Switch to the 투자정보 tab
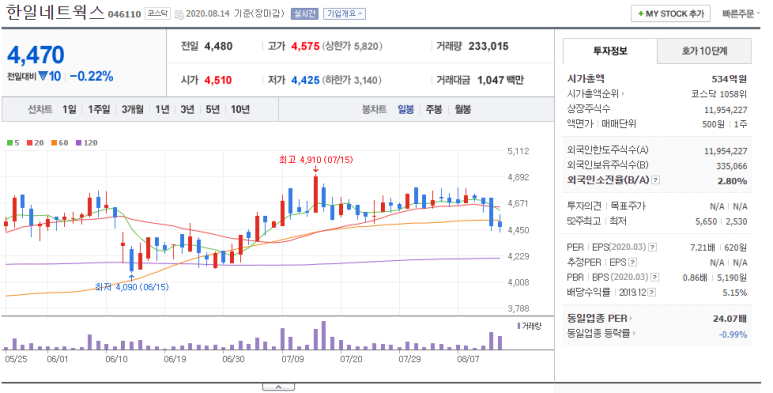This screenshot has width=773, height=393. [610, 51]
